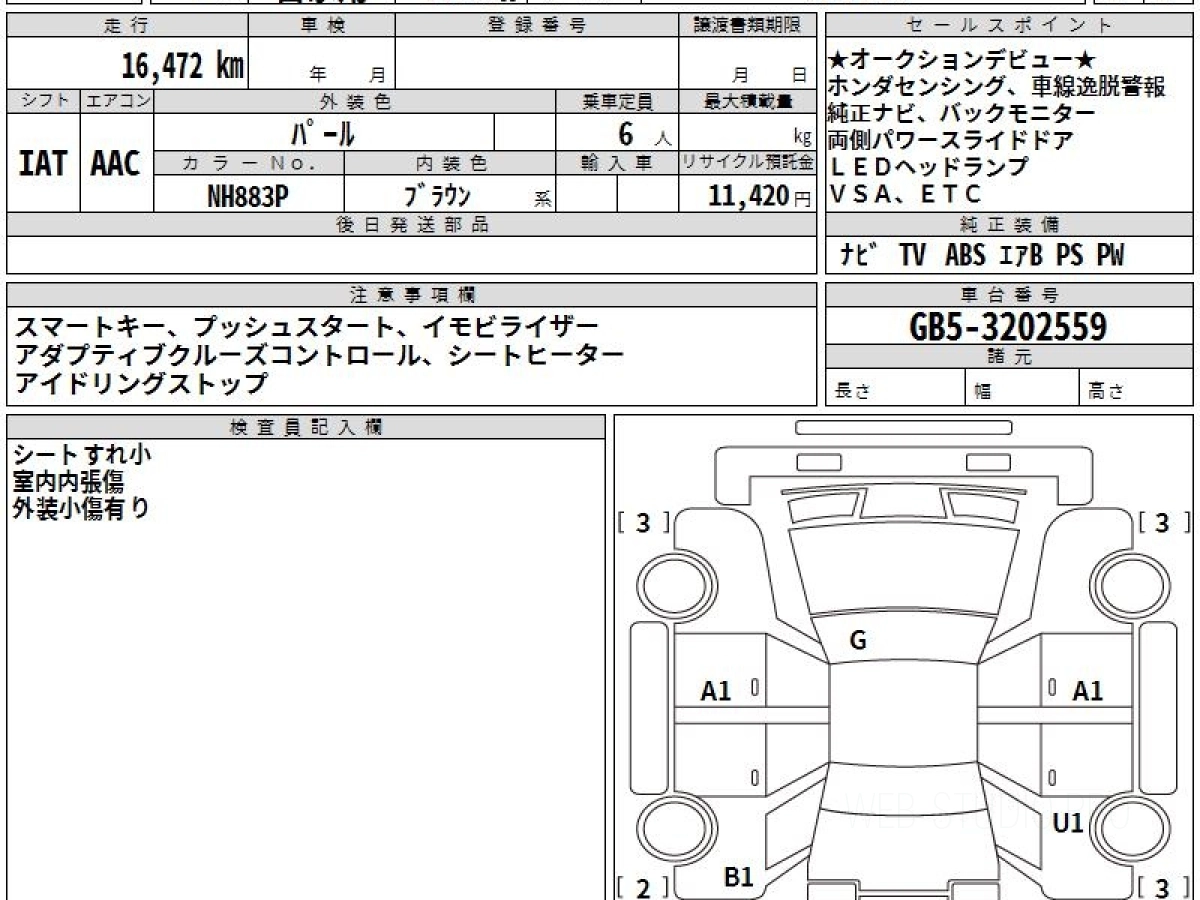Click the リサイクル預託金 header
1200x900 pixels.
746,163
